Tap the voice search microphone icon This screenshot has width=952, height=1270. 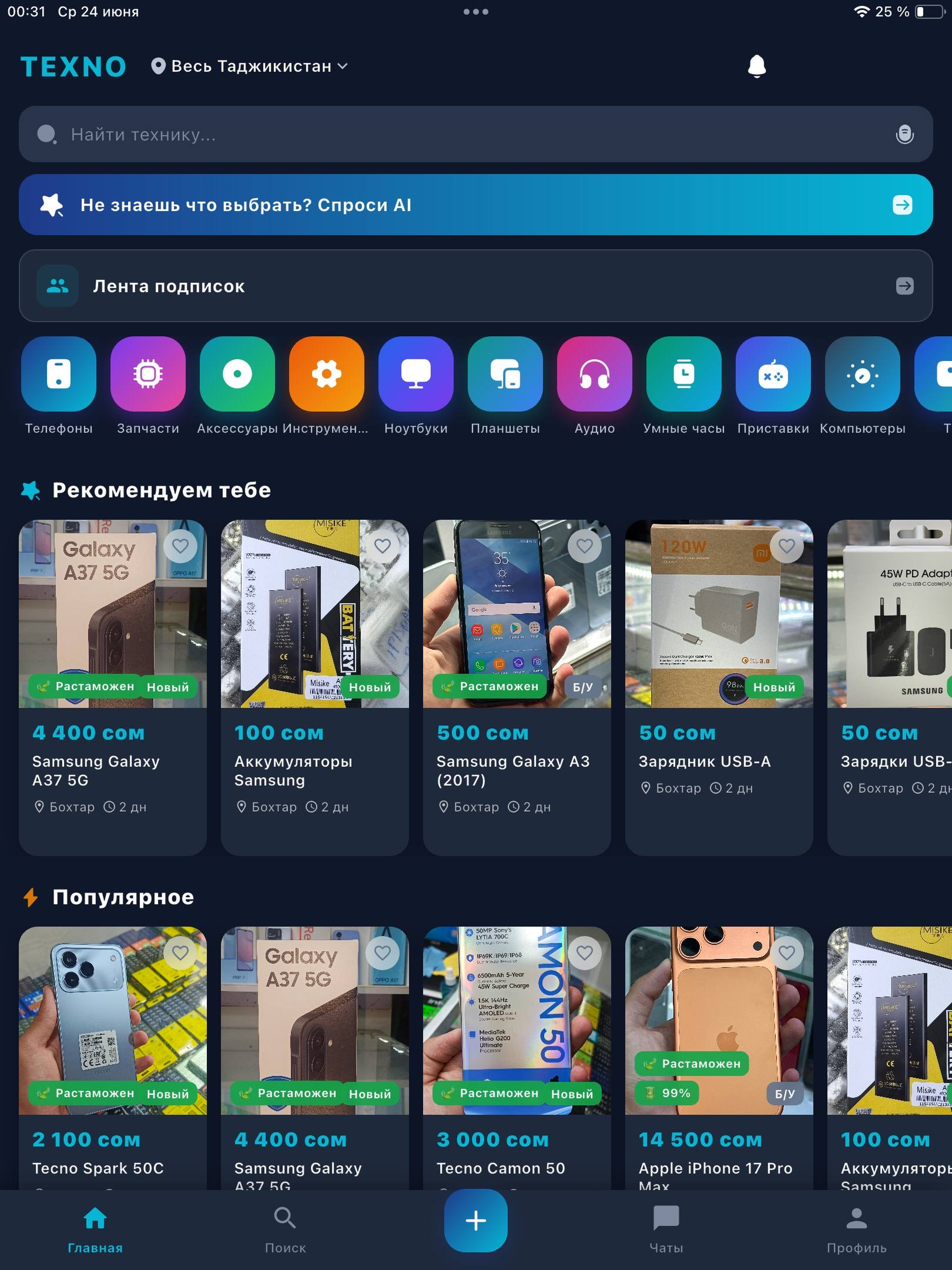tap(904, 134)
